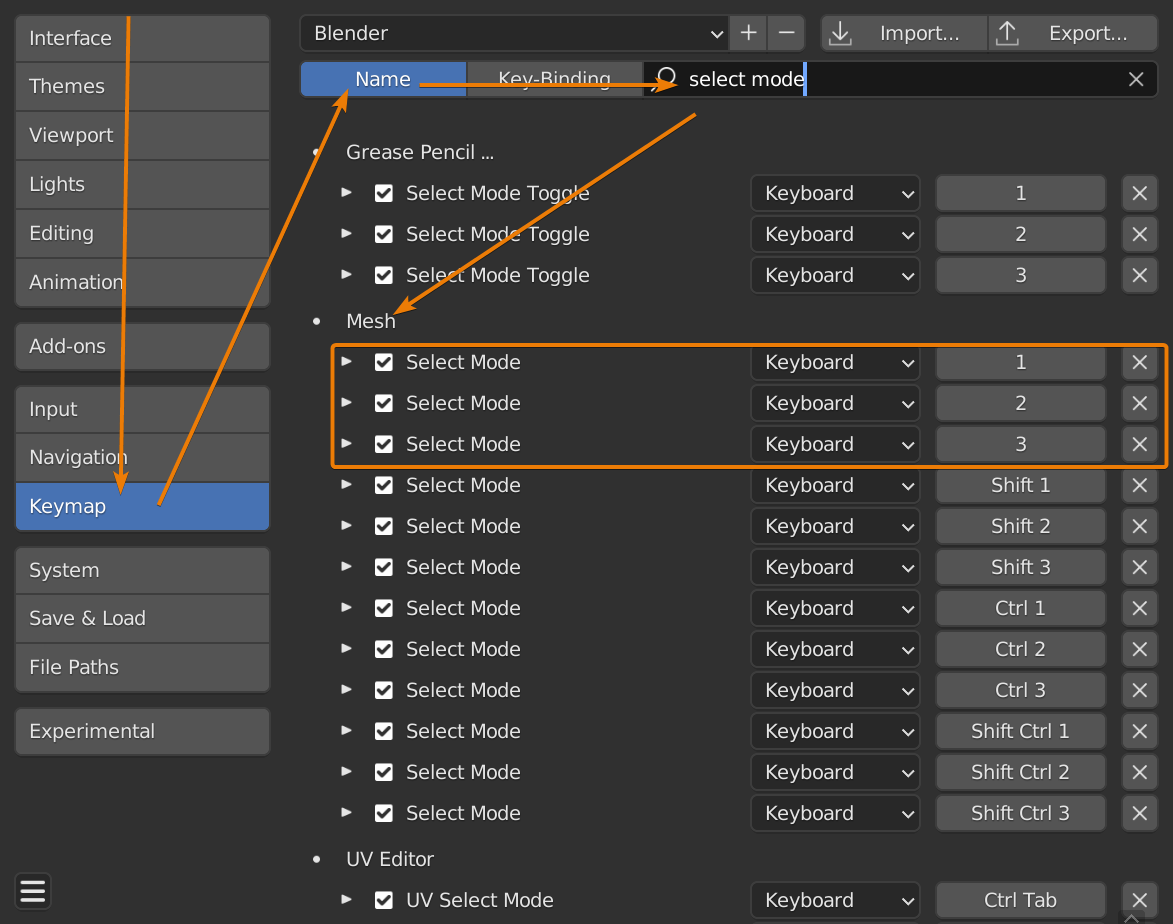Click the minus icon to remove keymap preset
Image resolution: width=1173 pixels, height=924 pixels.
(x=786, y=33)
